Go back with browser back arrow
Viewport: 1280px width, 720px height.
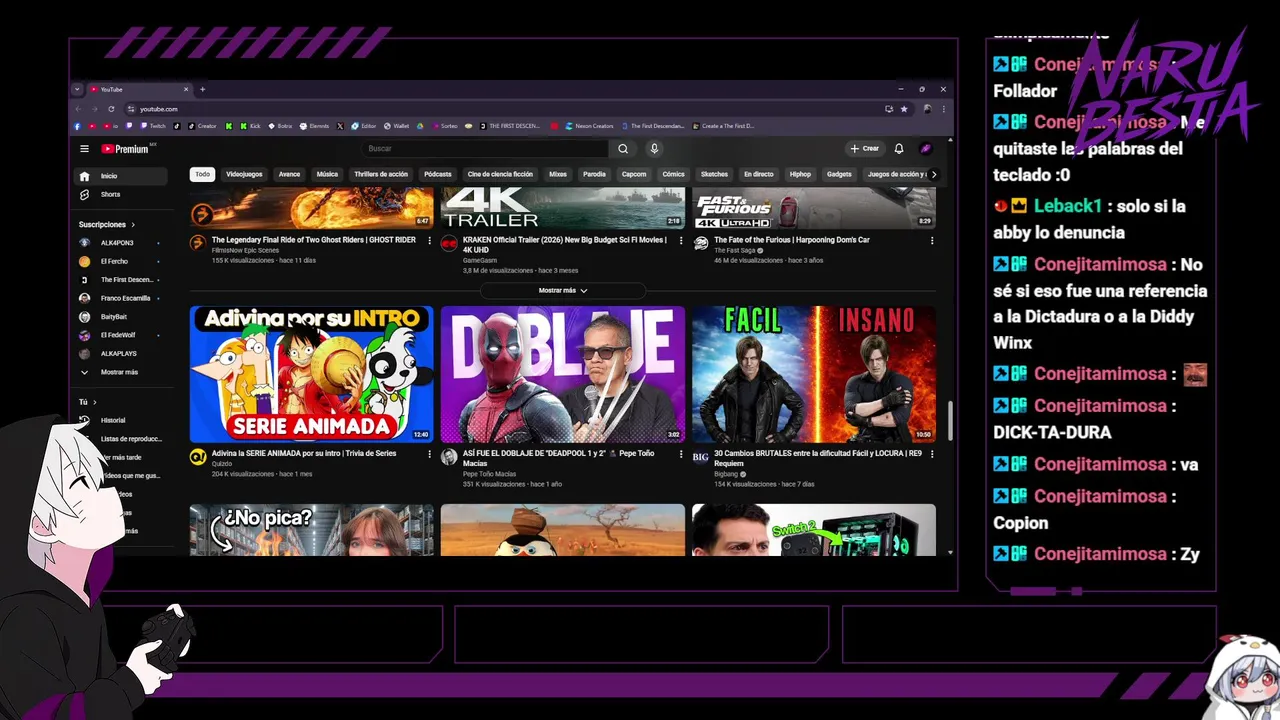78,109
